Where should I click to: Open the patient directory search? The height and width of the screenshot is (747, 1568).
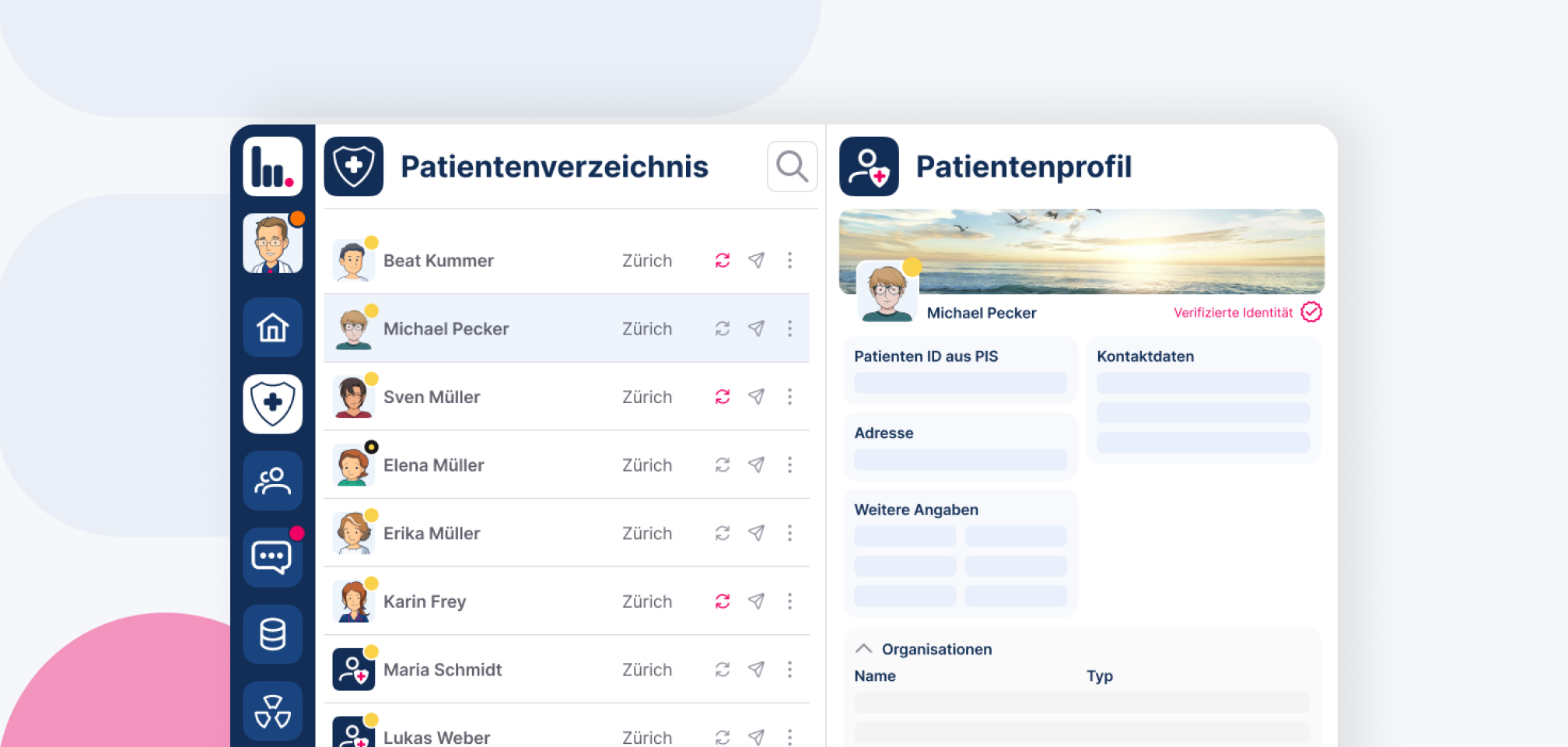(792, 167)
